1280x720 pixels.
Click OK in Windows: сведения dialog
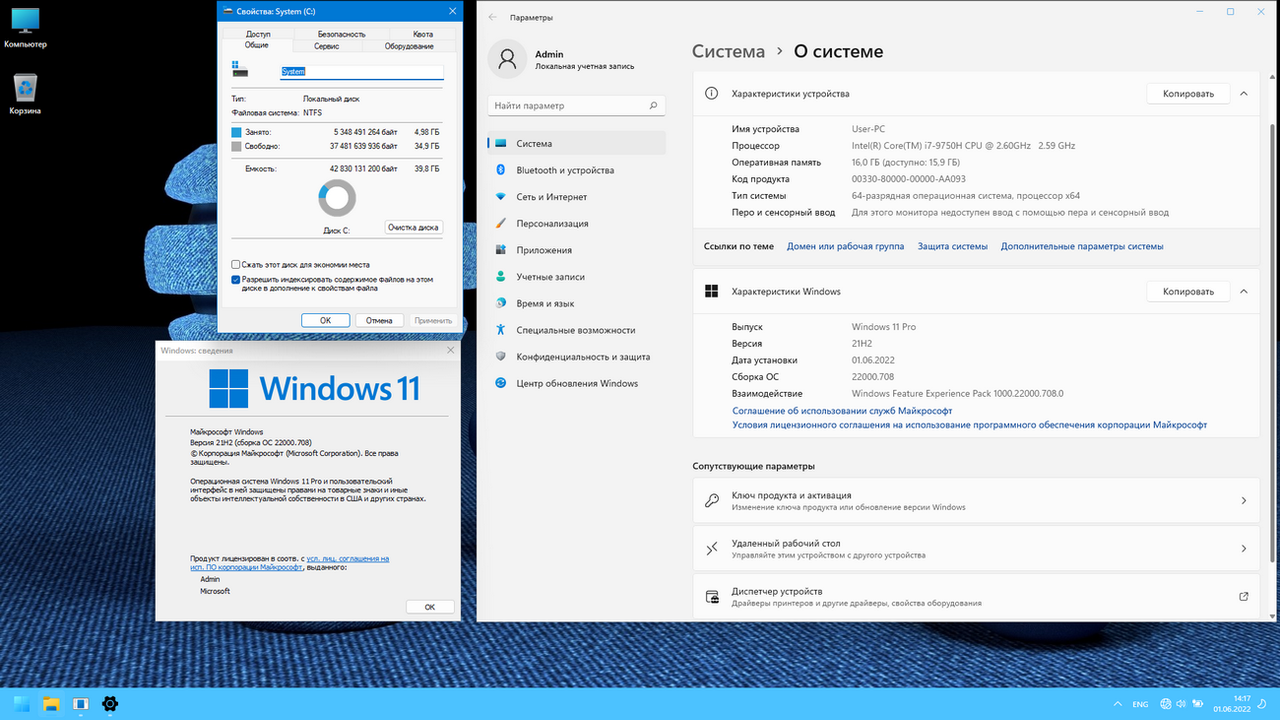[430, 607]
